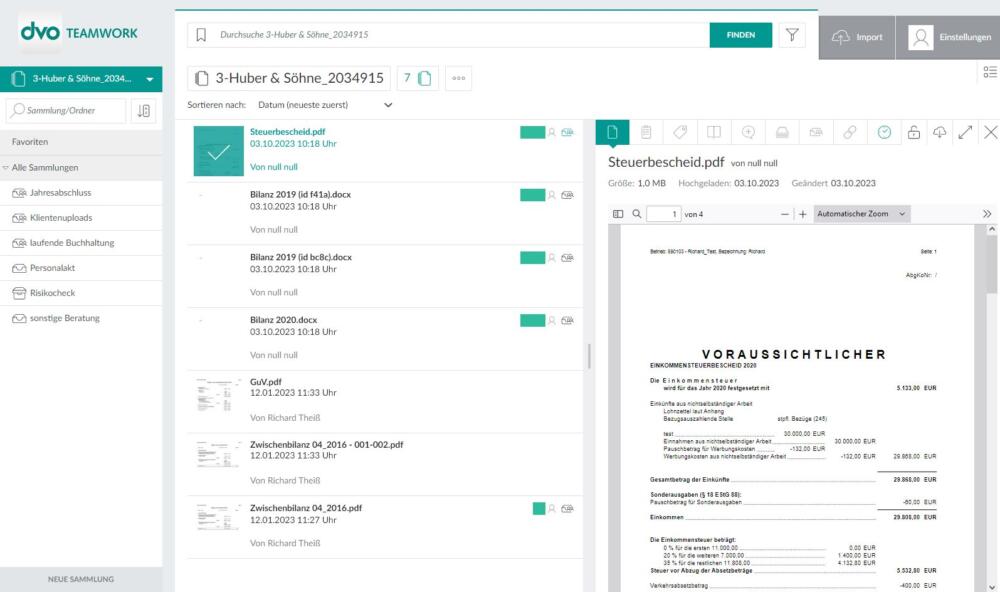1000x592 pixels.
Task: Click the collection folder icon in the detail toolbar
Action: (x=816, y=132)
